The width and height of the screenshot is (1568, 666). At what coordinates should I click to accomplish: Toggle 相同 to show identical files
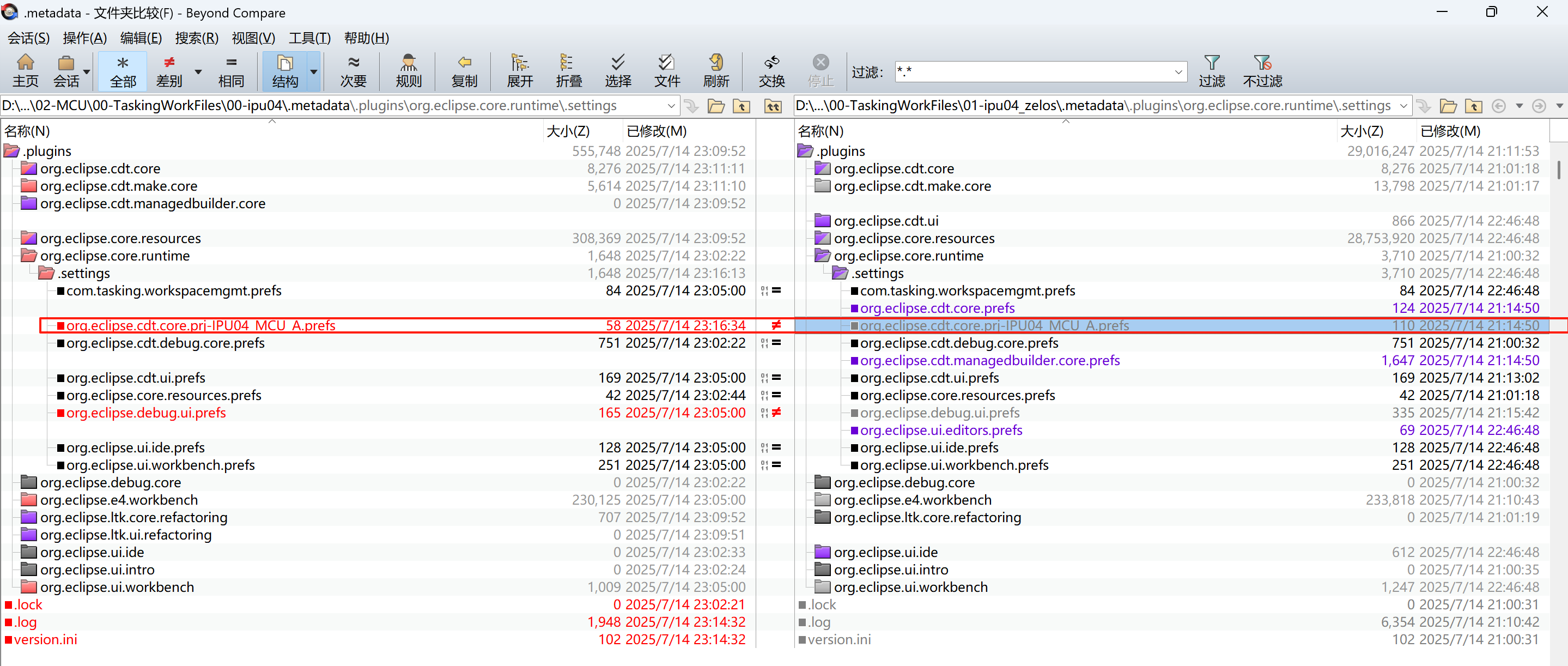[x=230, y=70]
